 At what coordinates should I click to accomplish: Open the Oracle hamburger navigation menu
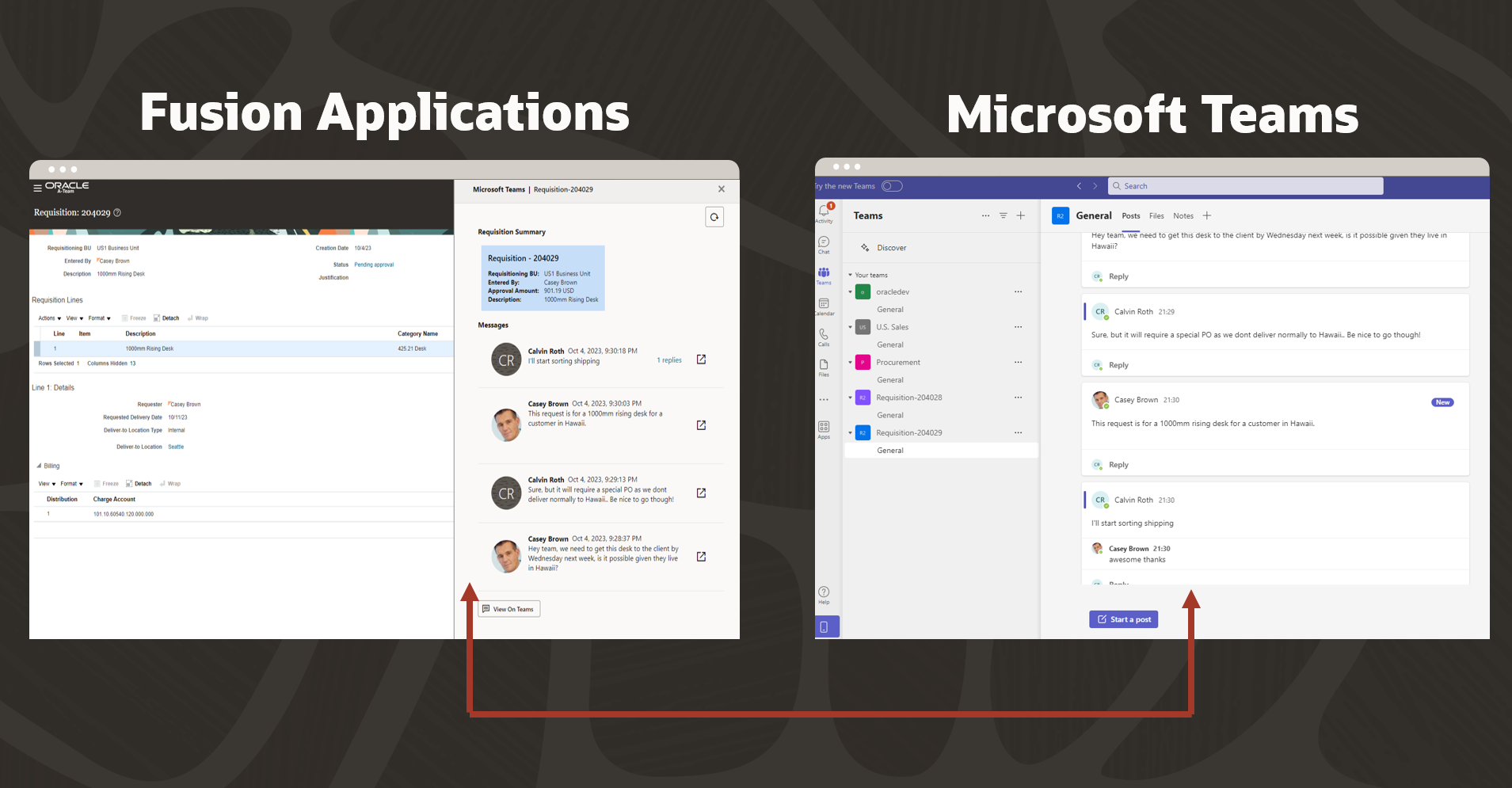click(37, 188)
